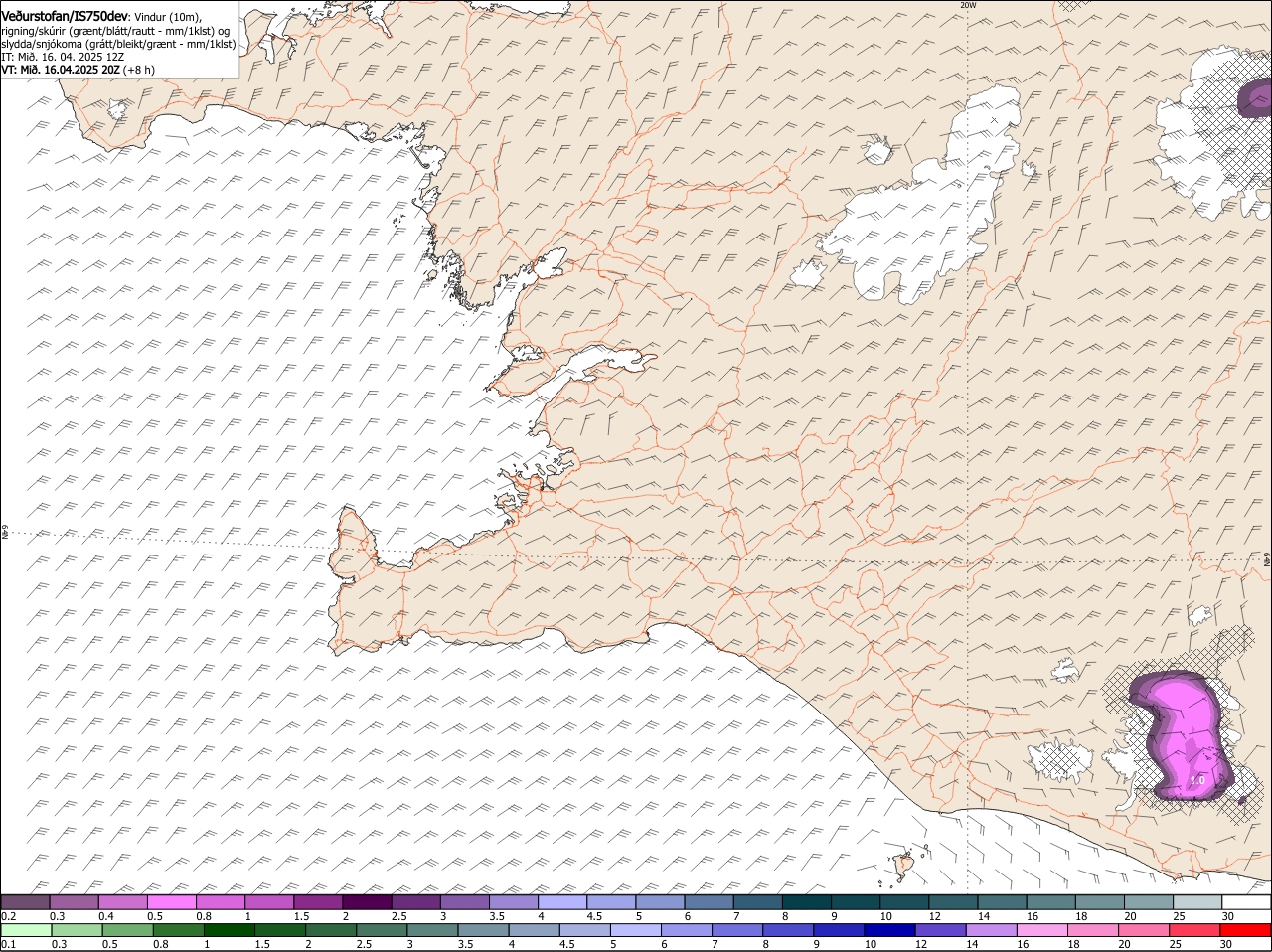This screenshot has width=1272, height=952.
Task: Click the dark purple precipitation patch at the top right
Action: tap(1257, 98)
